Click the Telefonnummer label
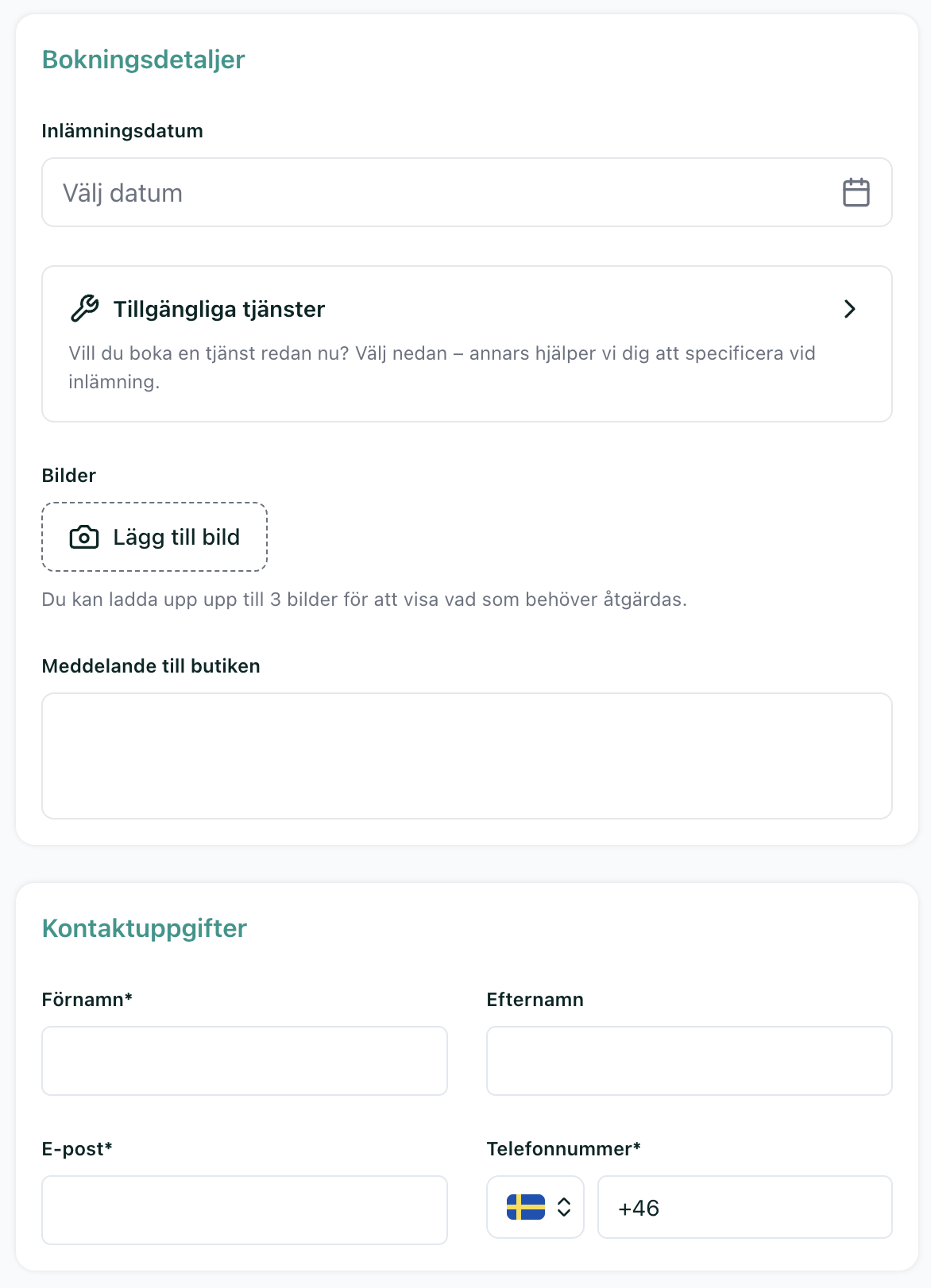This screenshot has width=931, height=1288. click(563, 1149)
